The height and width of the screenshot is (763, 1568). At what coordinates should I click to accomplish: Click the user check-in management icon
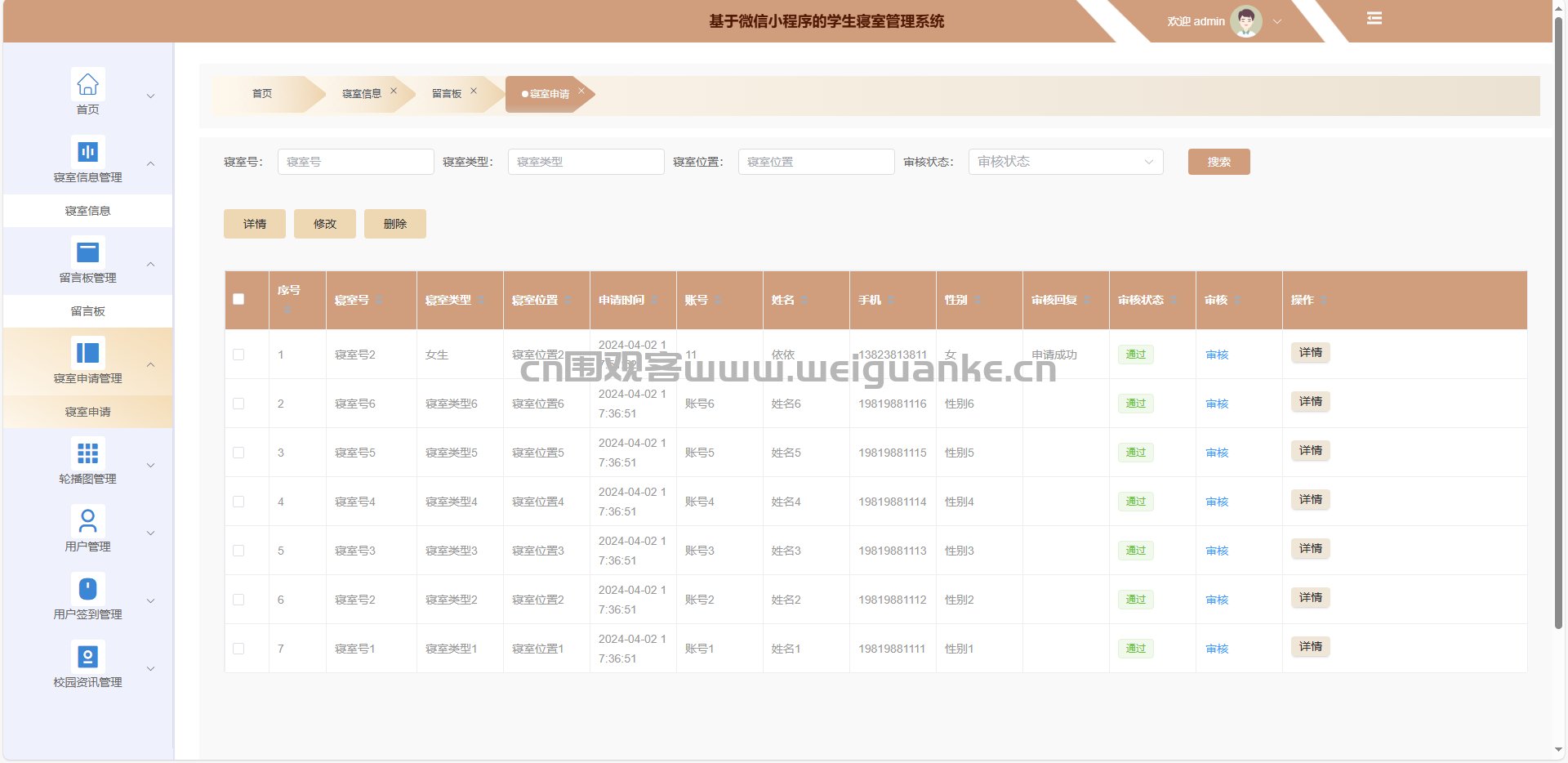click(87, 588)
